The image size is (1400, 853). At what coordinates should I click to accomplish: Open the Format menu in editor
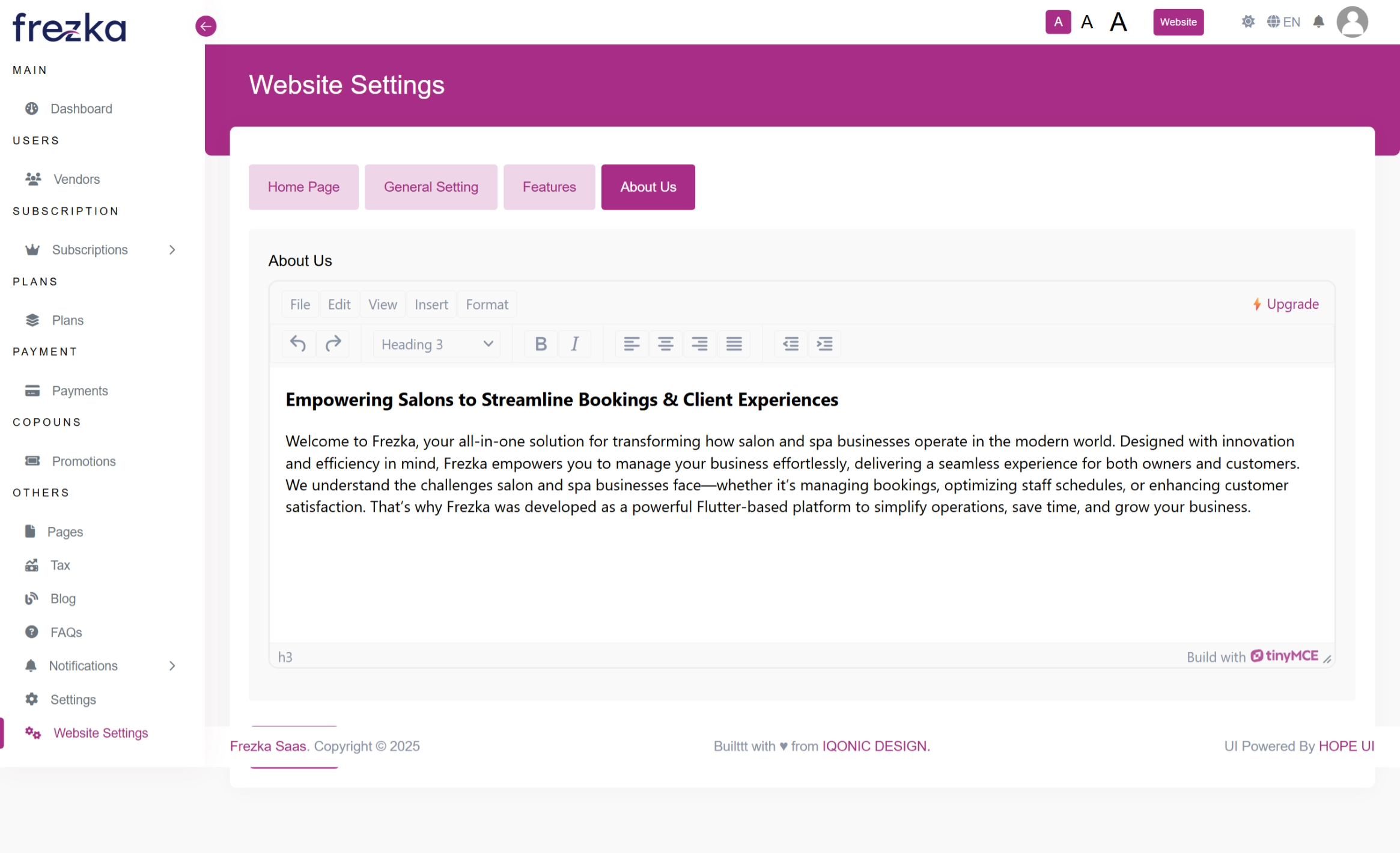[x=487, y=305]
